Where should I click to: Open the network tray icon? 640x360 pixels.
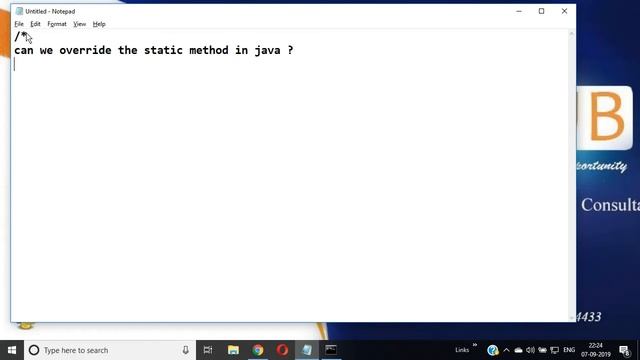click(554, 350)
